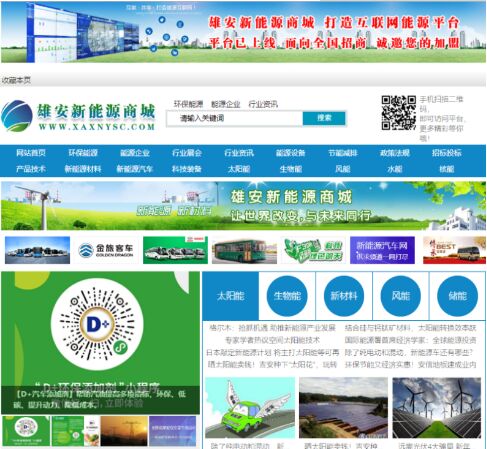Select the sunset power tower slide thumbnail
The image size is (487, 449).
pyautogui.click(x=124, y=431)
